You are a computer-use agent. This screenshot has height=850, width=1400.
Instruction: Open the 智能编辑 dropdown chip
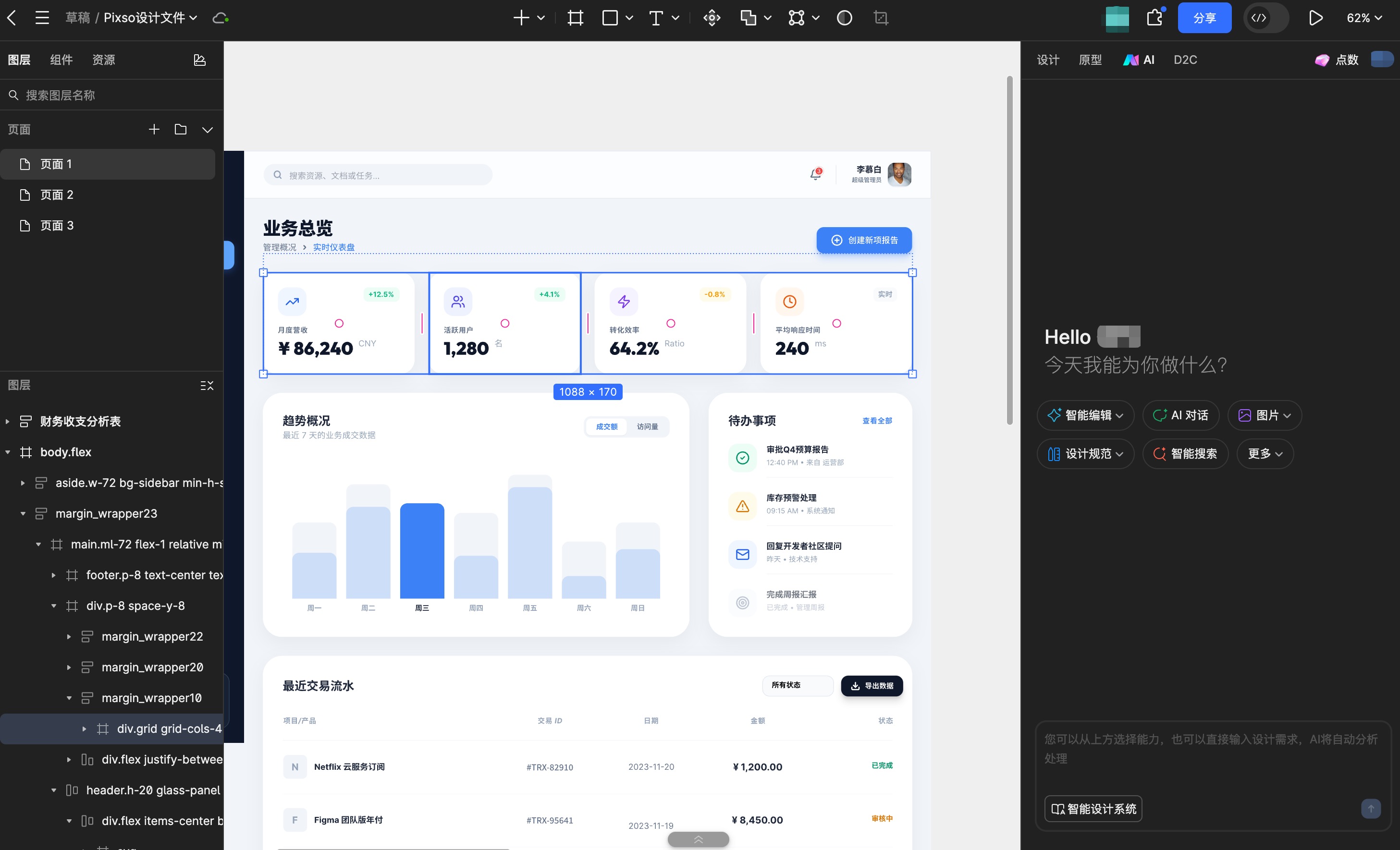1085,415
